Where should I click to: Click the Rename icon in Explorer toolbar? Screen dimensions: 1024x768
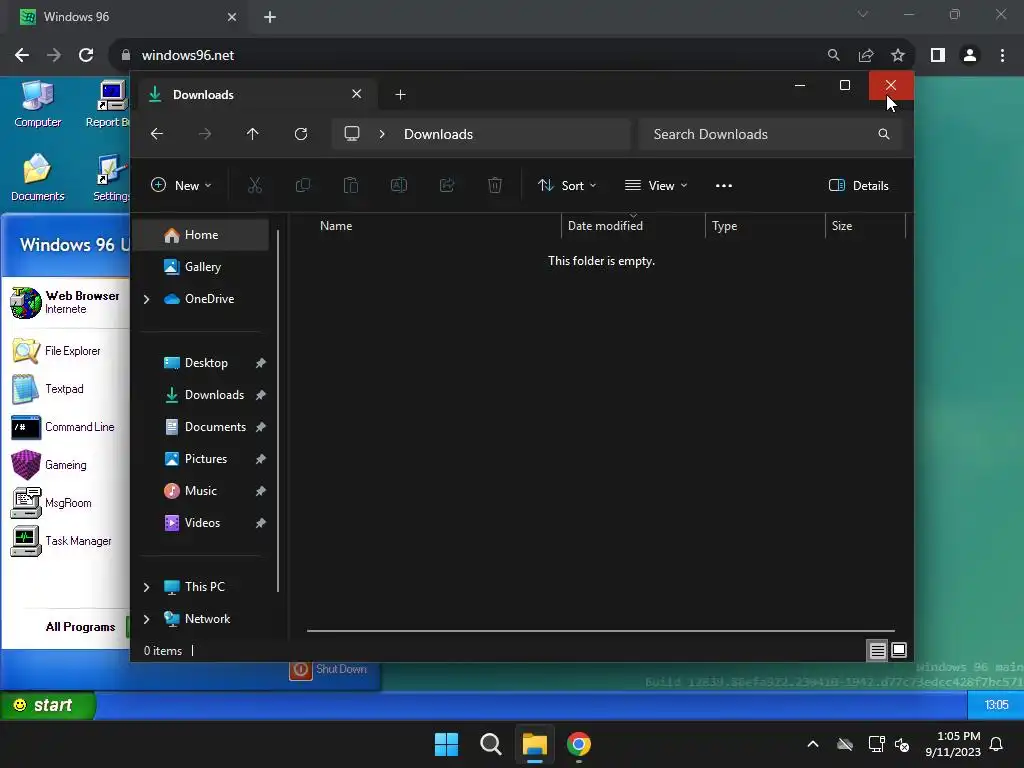tap(399, 185)
